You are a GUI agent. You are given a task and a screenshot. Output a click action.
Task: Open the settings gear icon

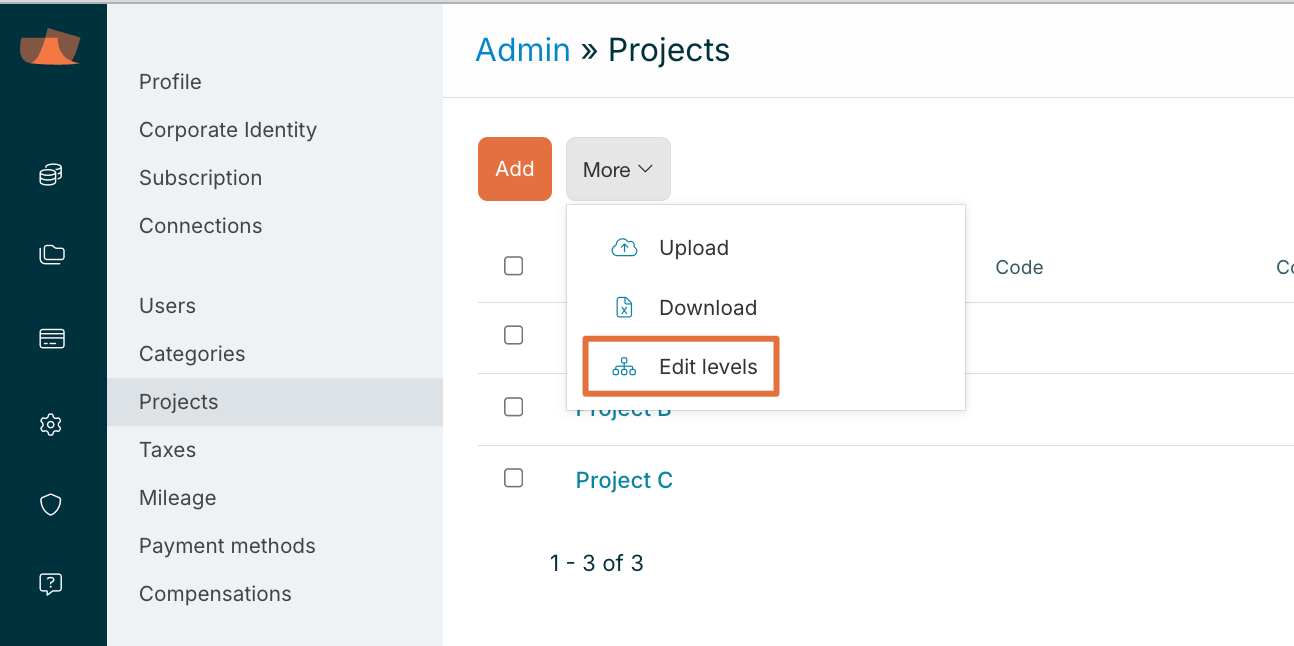coord(51,425)
